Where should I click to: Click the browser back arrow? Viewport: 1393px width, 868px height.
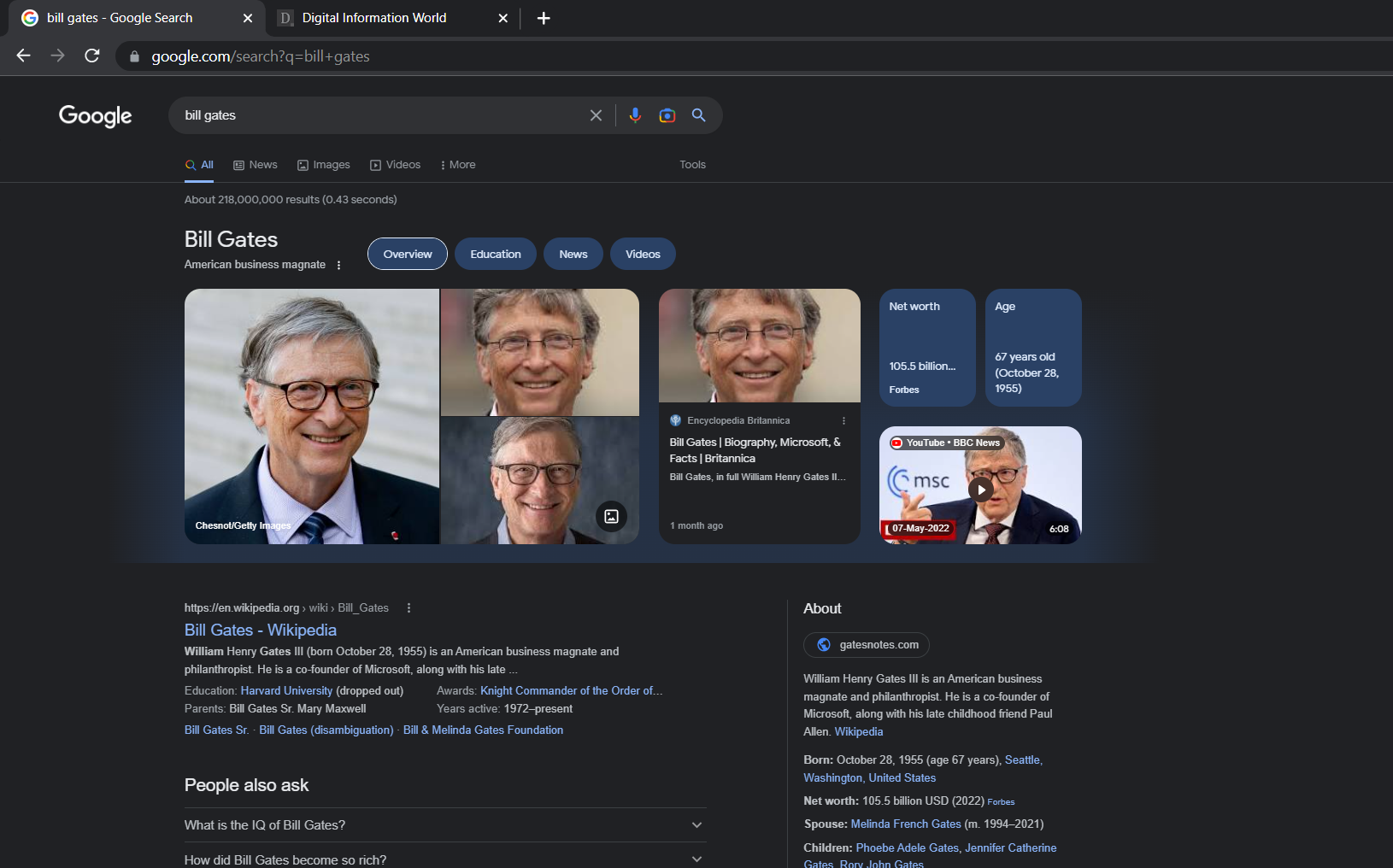coord(23,56)
